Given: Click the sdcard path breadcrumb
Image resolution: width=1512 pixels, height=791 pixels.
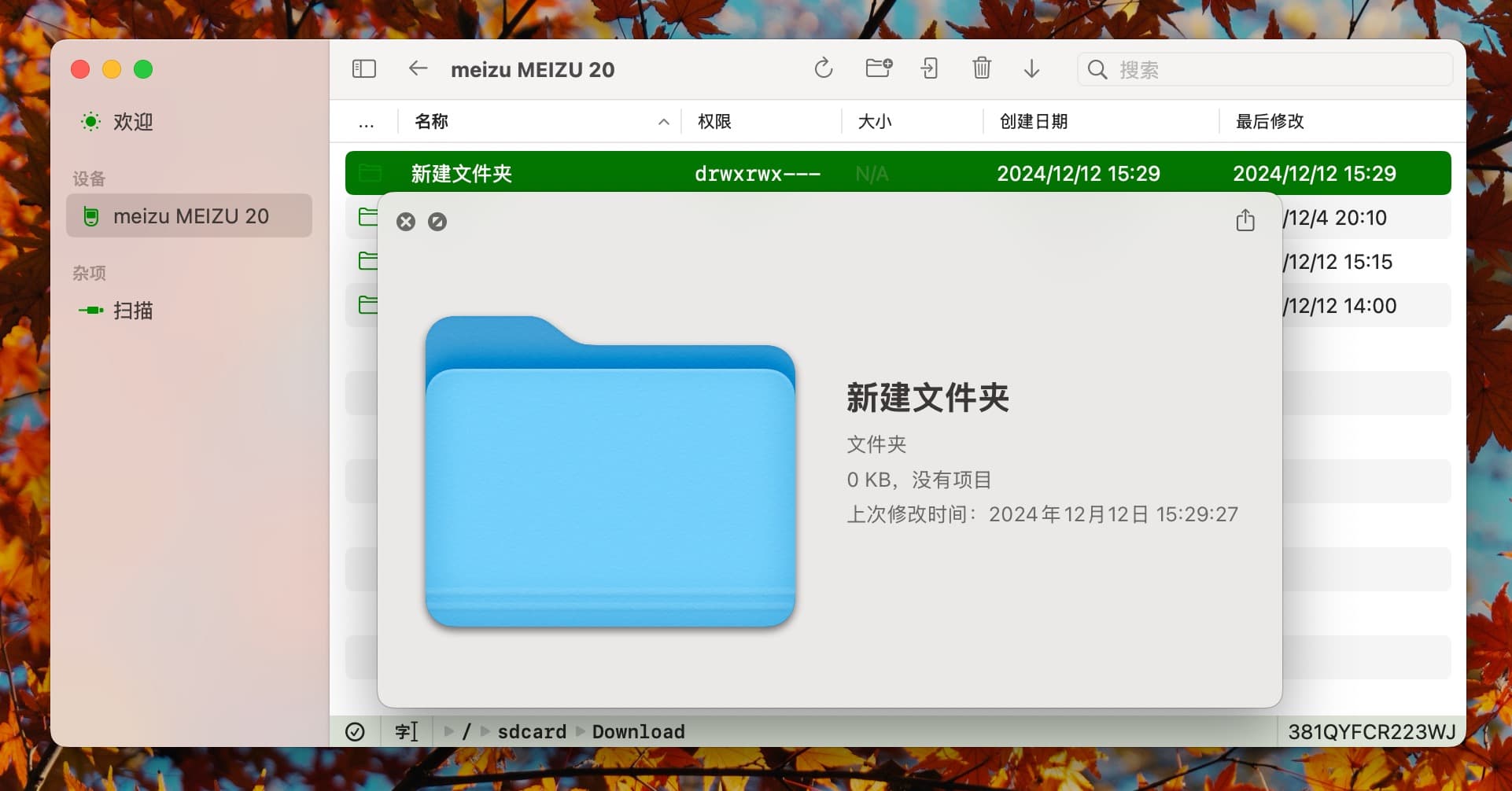Looking at the screenshot, I should click(x=531, y=732).
